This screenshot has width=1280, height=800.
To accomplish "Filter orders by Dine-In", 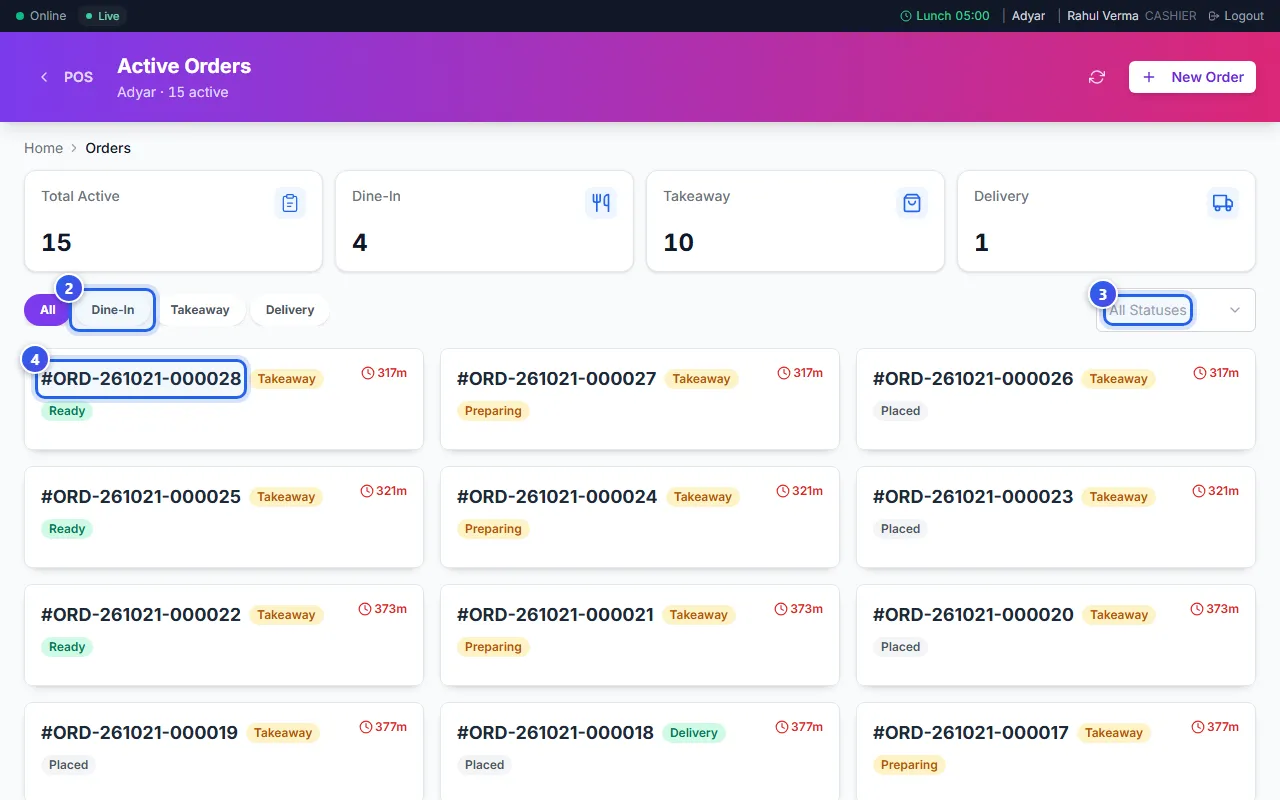I will [113, 310].
